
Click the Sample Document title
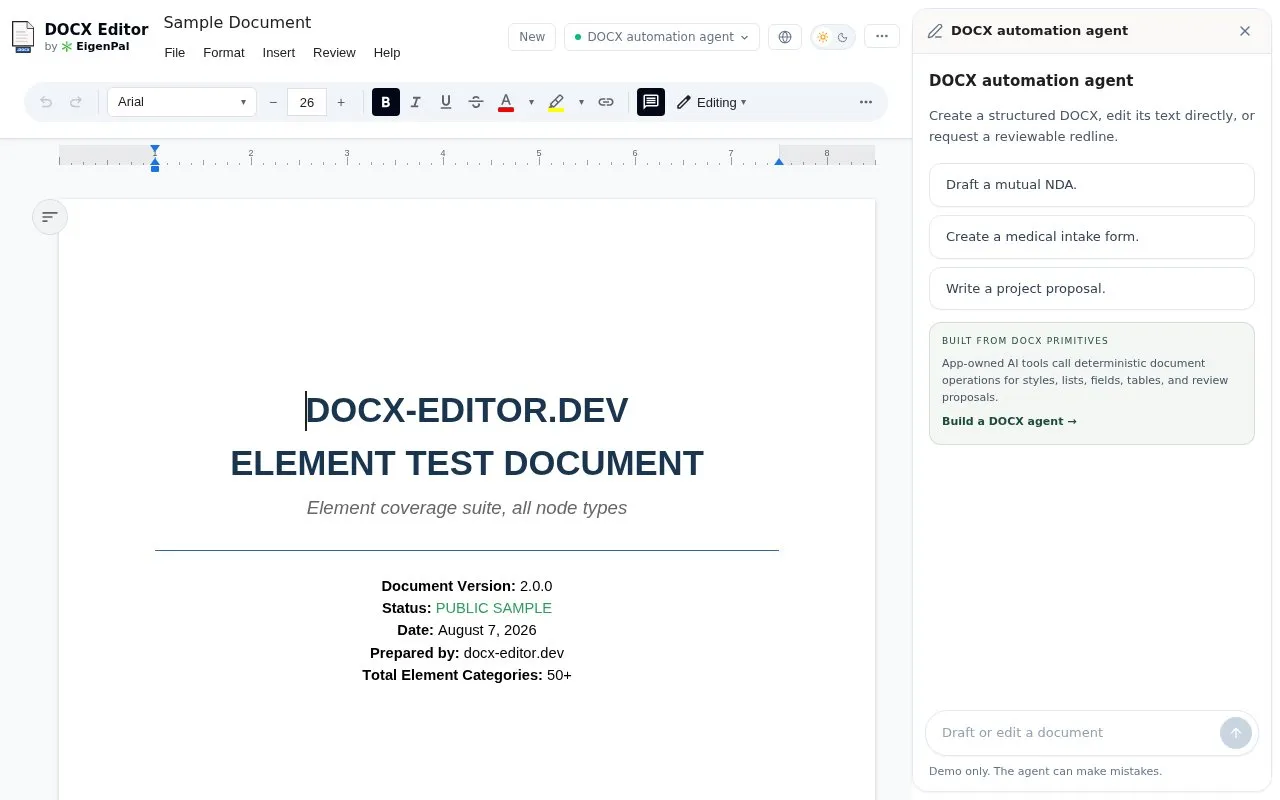237,22
